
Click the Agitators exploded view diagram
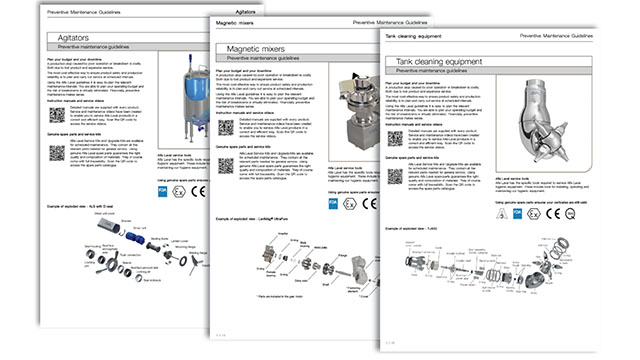(x=146, y=248)
